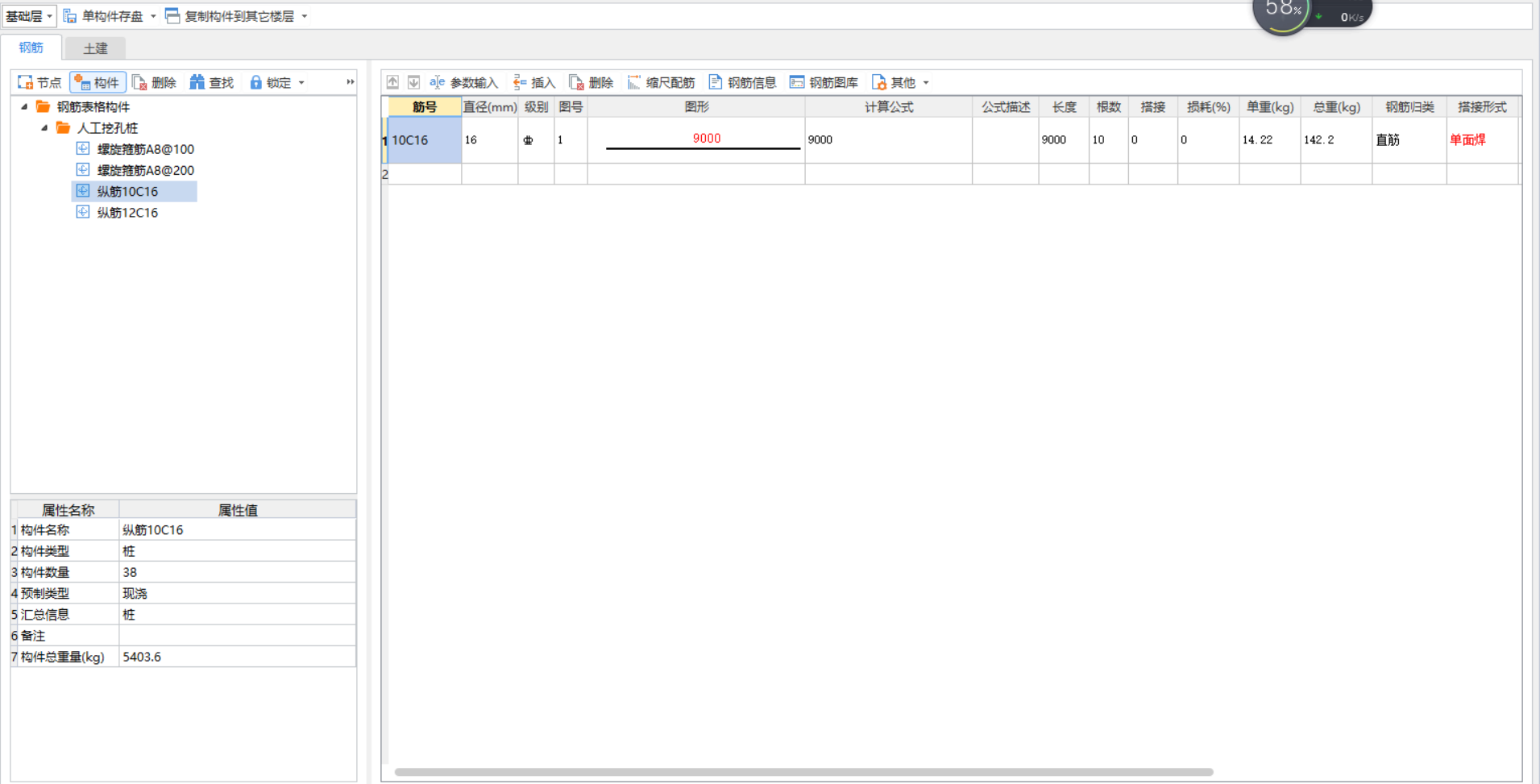1540x784 pixels.
Task: Open 钢筋信息 rebar info
Action: click(x=742, y=83)
